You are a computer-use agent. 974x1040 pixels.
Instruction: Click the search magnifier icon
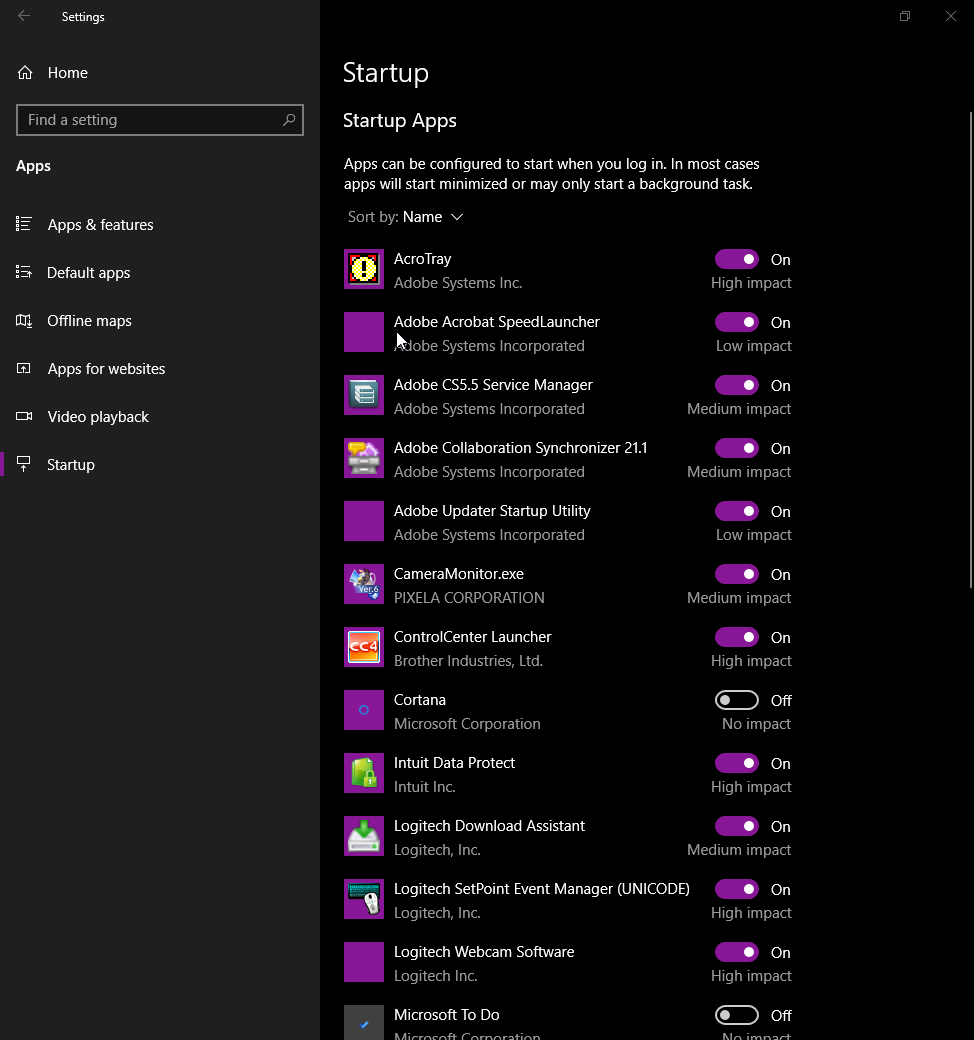pyautogui.click(x=289, y=120)
